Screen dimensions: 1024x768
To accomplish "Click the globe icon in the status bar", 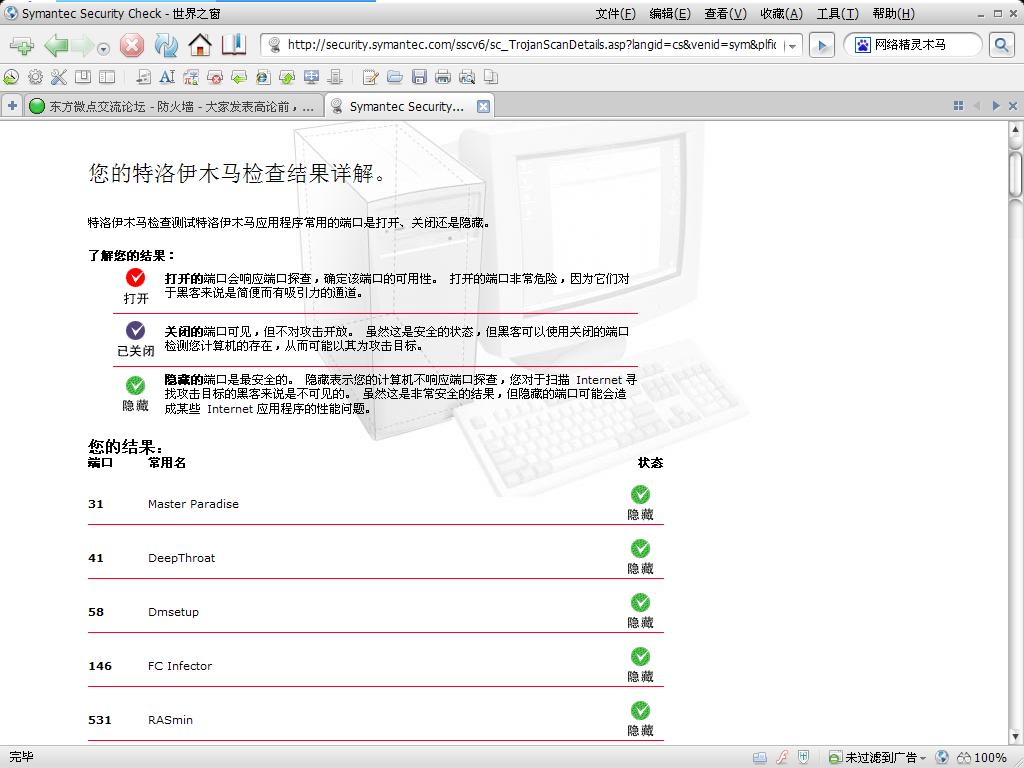I will [942, 758].
